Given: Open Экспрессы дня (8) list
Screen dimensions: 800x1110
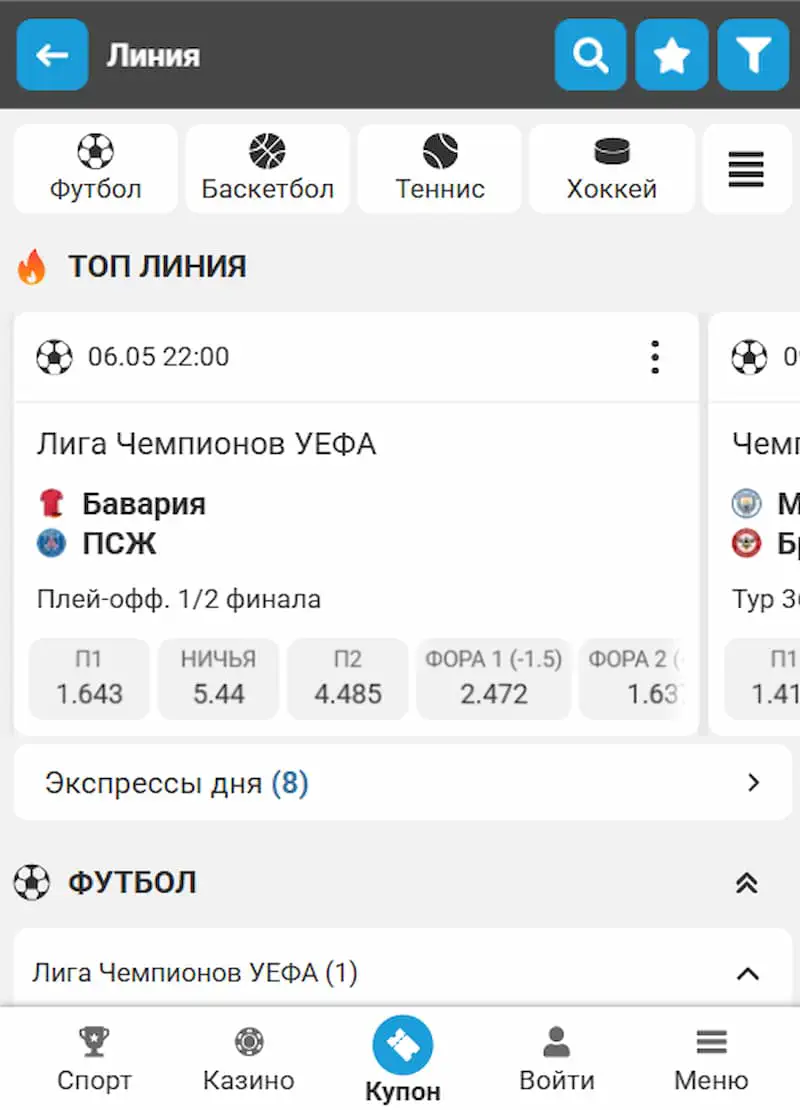Looking at the screenshot, I should pyautogui.click(x=403, y=782).
